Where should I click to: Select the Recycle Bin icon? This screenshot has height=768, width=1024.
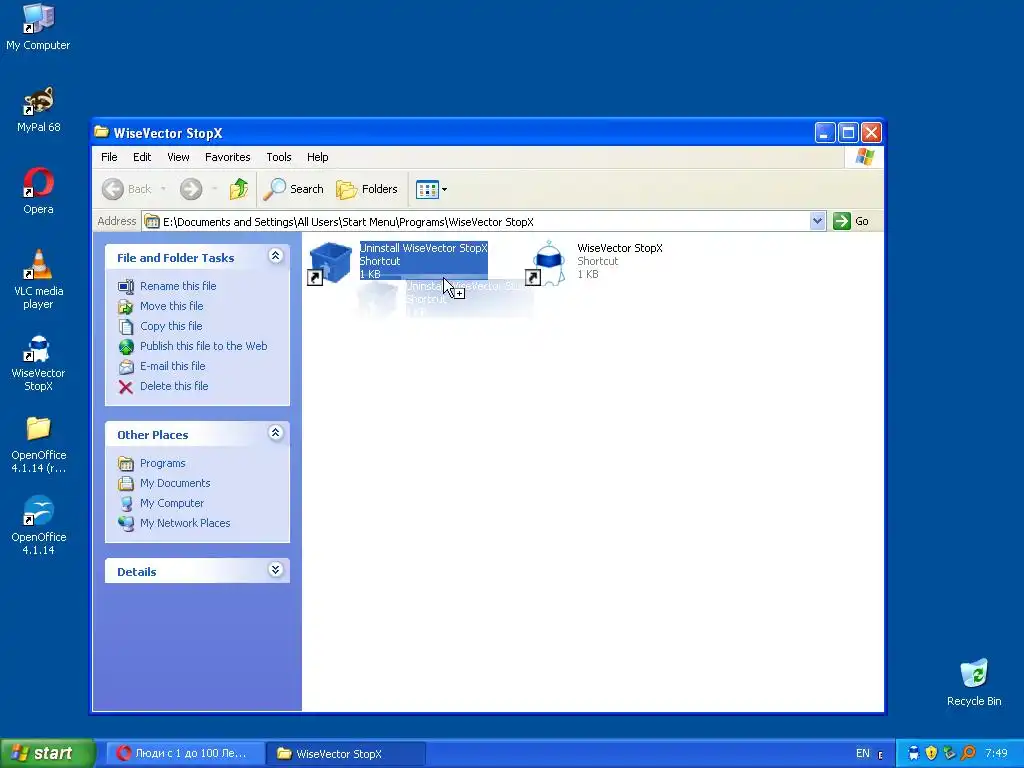tap(974, 682)
